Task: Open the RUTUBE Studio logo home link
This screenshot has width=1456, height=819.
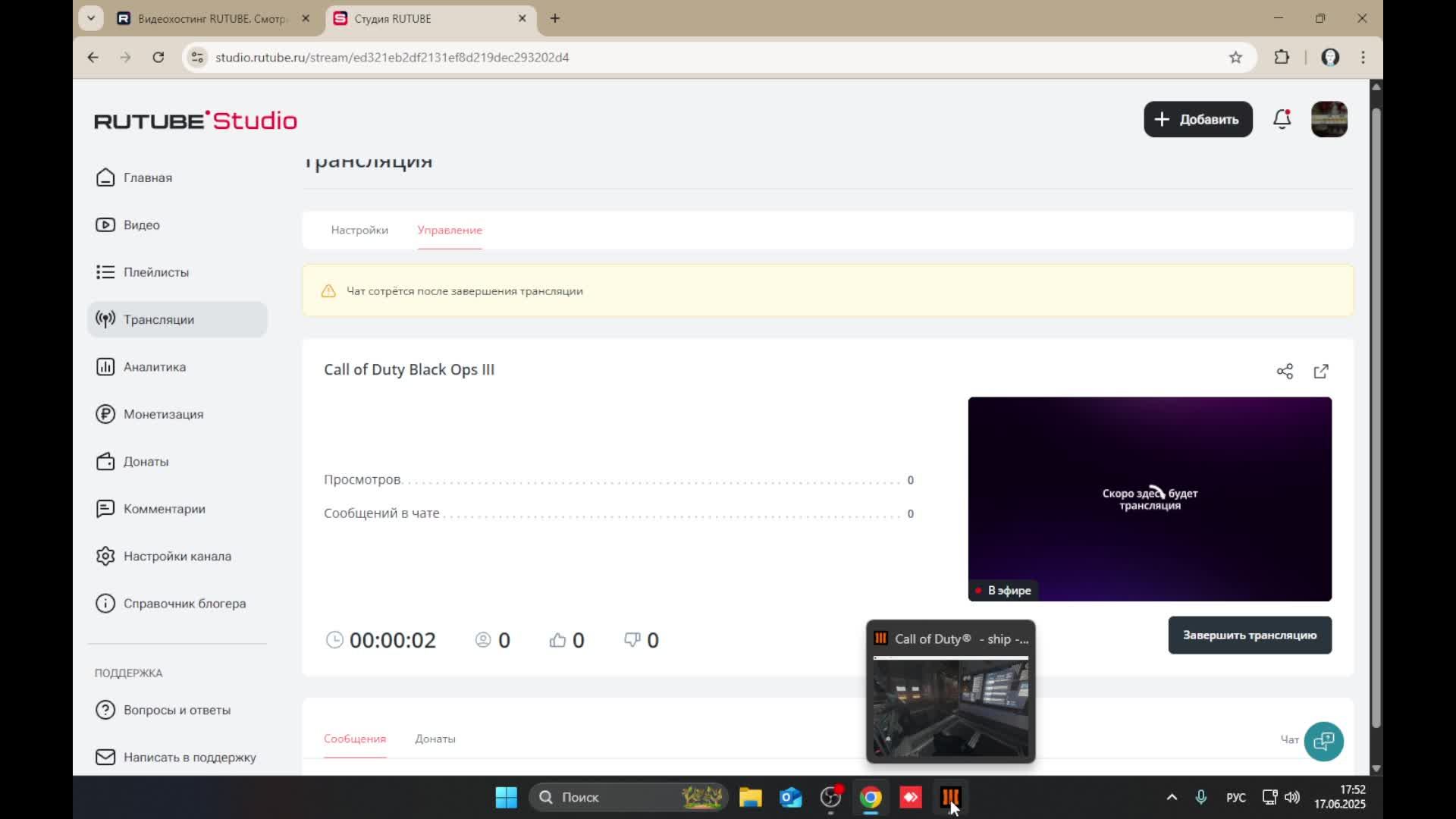Action: (196, 121)
